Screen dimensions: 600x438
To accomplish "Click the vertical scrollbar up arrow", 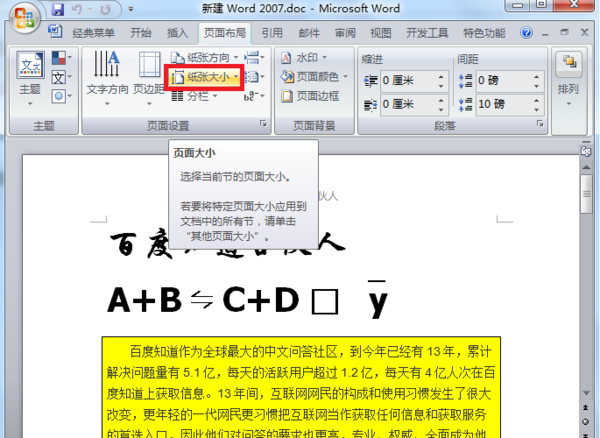I will click(586, 167).
